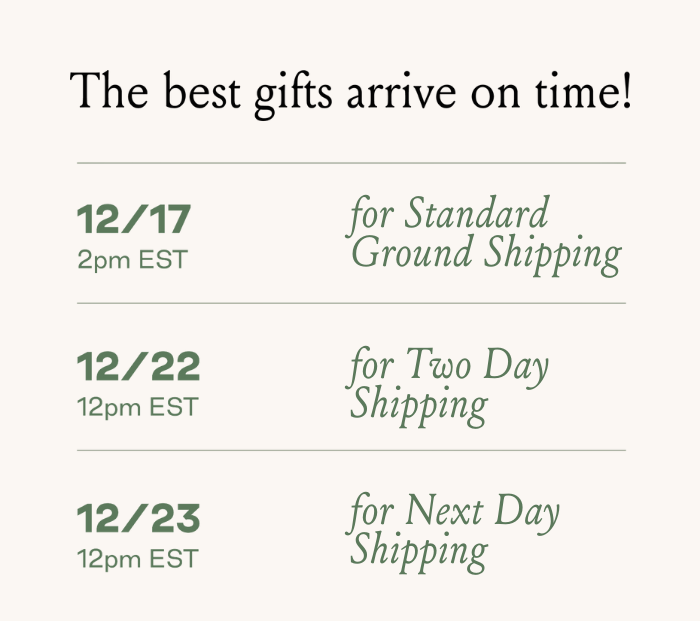Select the 12/23 deadline date

click(x=139, y=518)
